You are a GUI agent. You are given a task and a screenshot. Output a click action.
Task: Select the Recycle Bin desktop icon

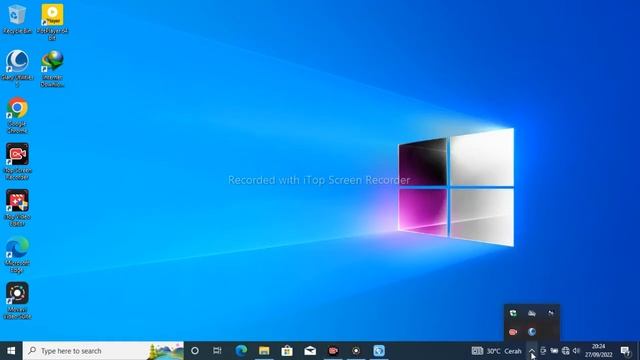click(x=17, y=20)
